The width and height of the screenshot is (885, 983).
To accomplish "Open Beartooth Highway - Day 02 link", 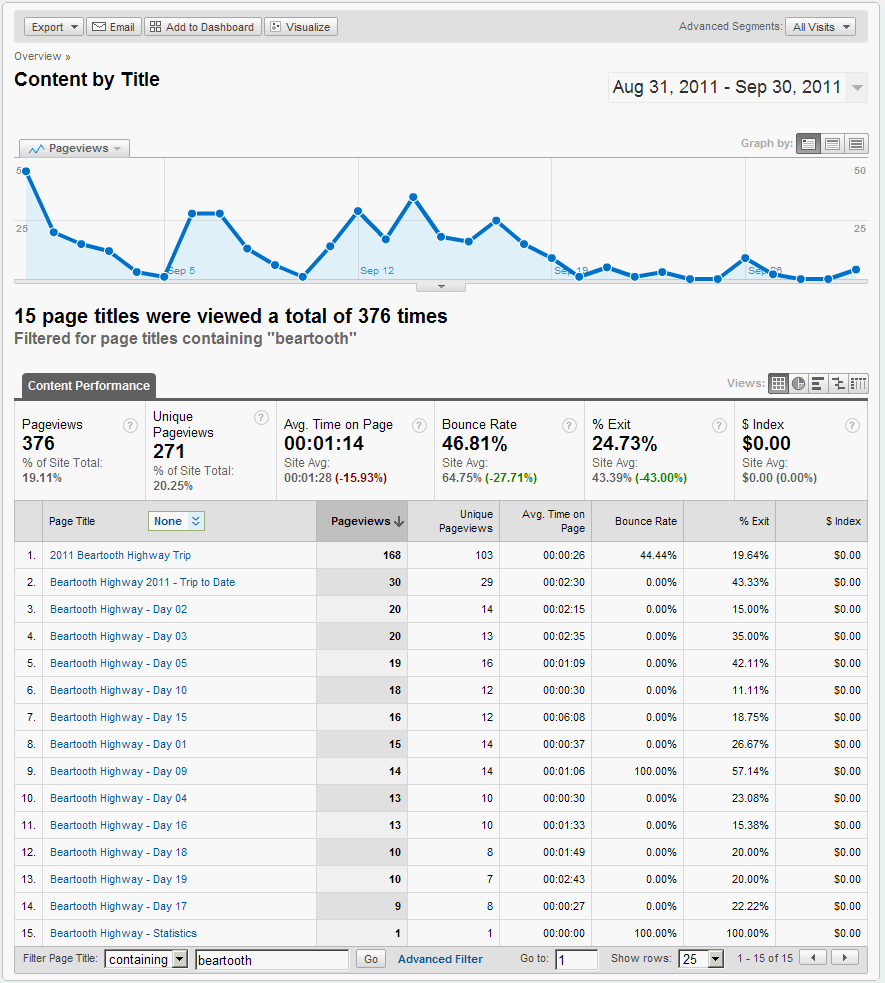I will click(x=118, y=609).
